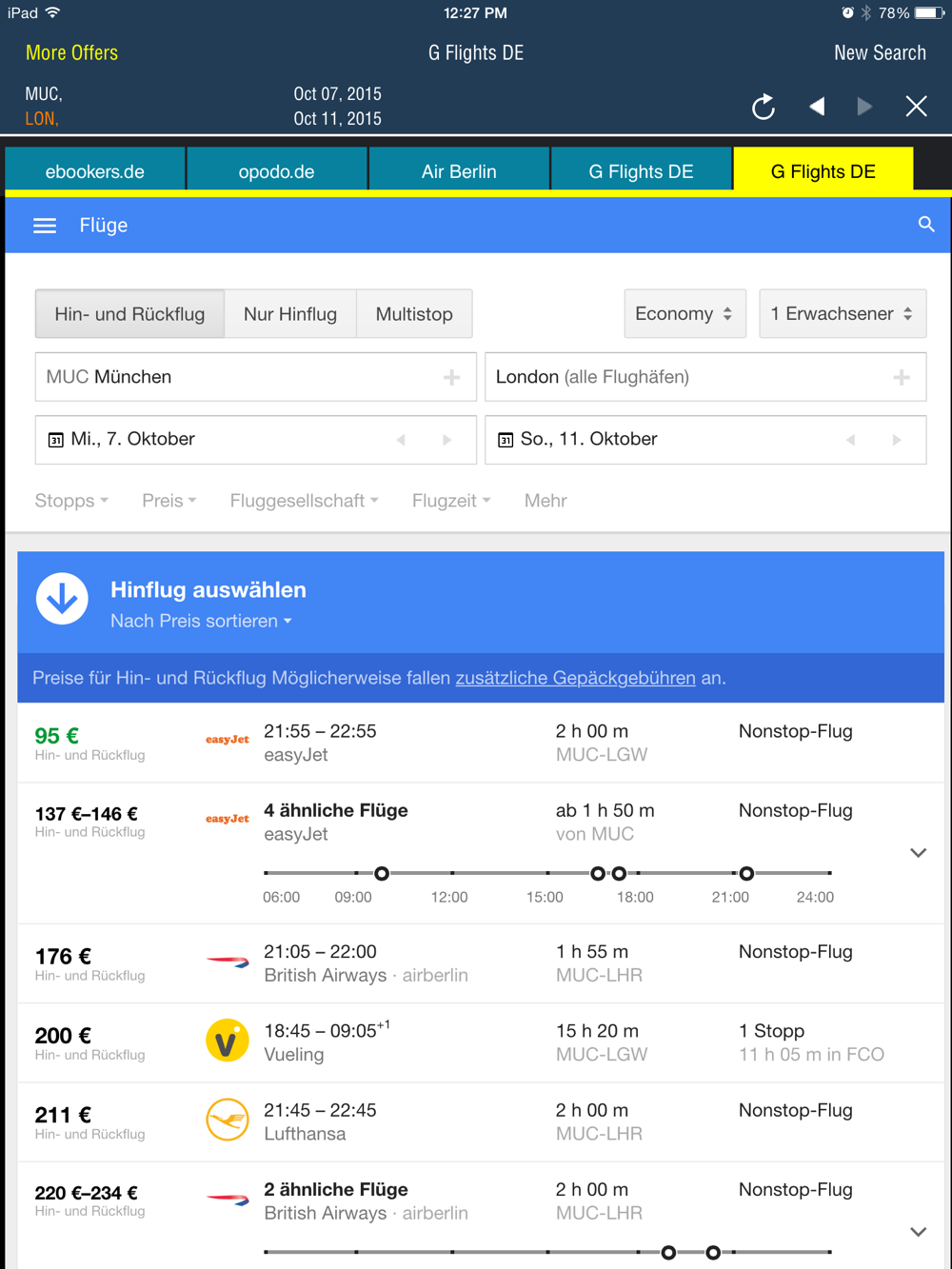The width and height of the screenshot is (952, 1269).
Task: Click easyJet timeline marker near 21:00
Action: coord(746,873)
